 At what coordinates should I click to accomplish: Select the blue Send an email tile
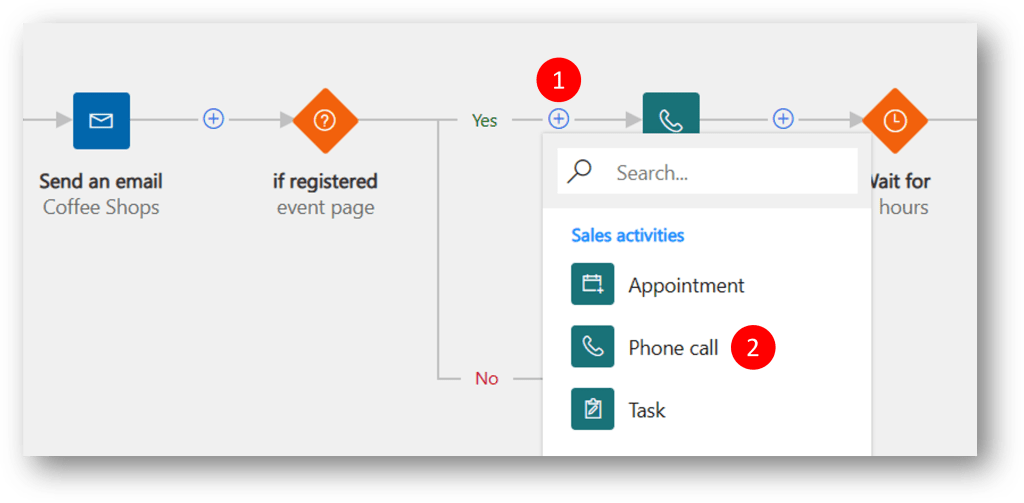tap(101, 120)
